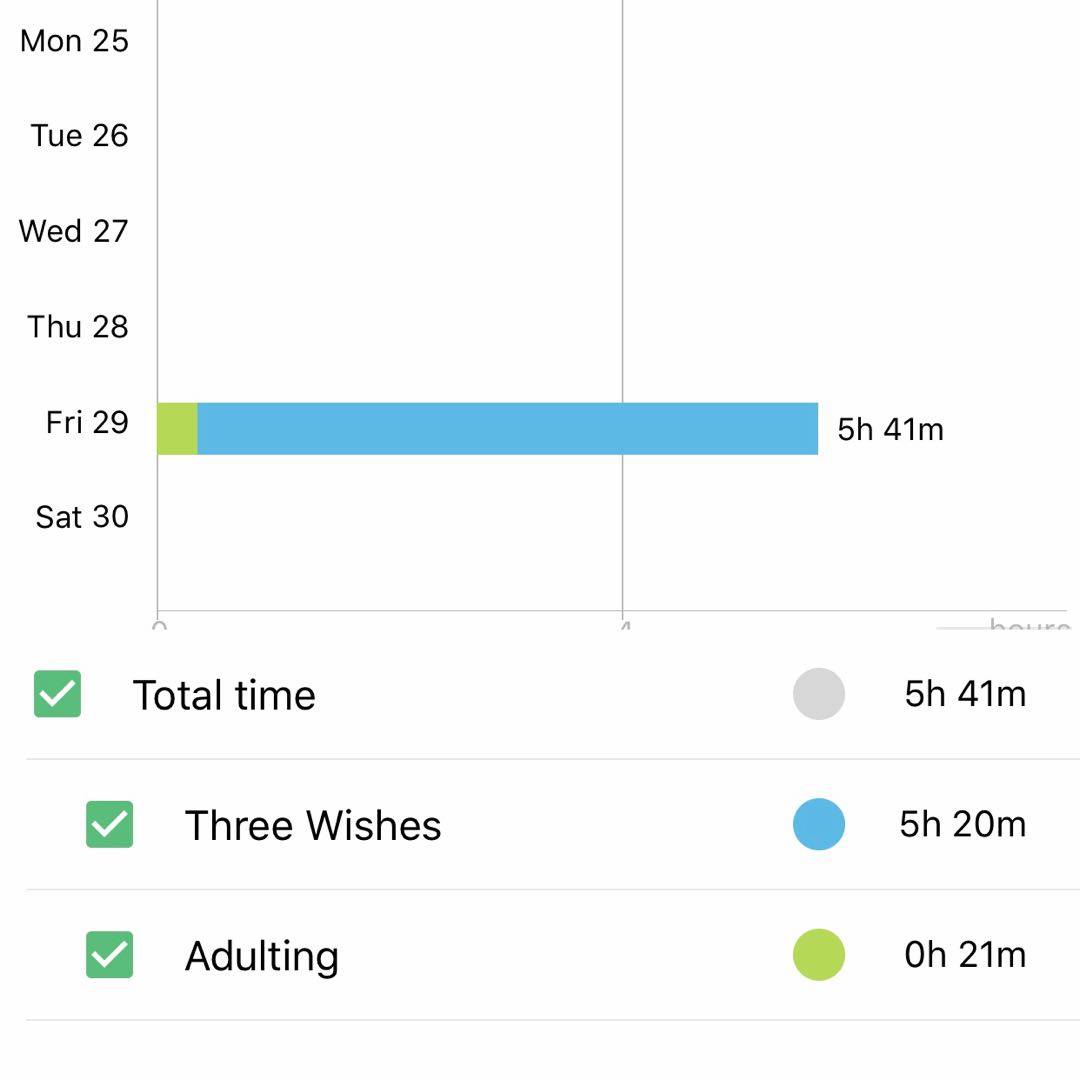Uncheck the Total time checkbox
The height and width of the screenshot is (1080, 1080).
tap(57, 694)
